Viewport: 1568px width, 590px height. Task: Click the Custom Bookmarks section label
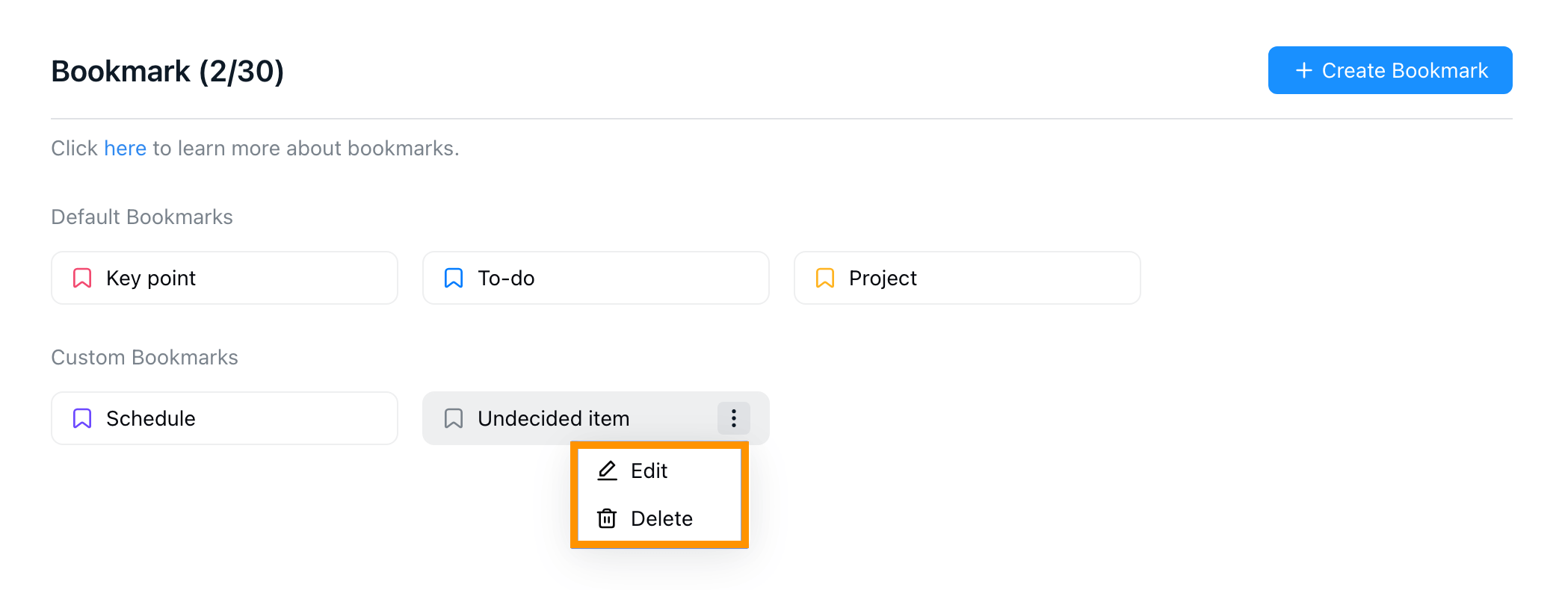(x=144, y=357)
